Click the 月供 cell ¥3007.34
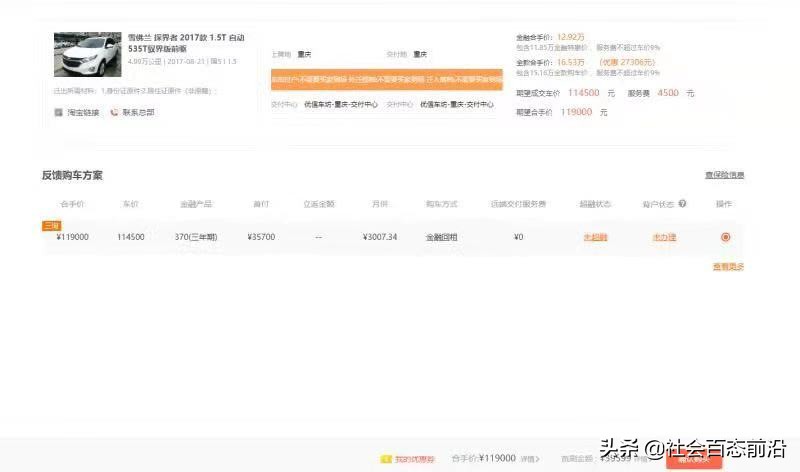The height and width of the screenshot is (472, 800). (x=380, y=237)
